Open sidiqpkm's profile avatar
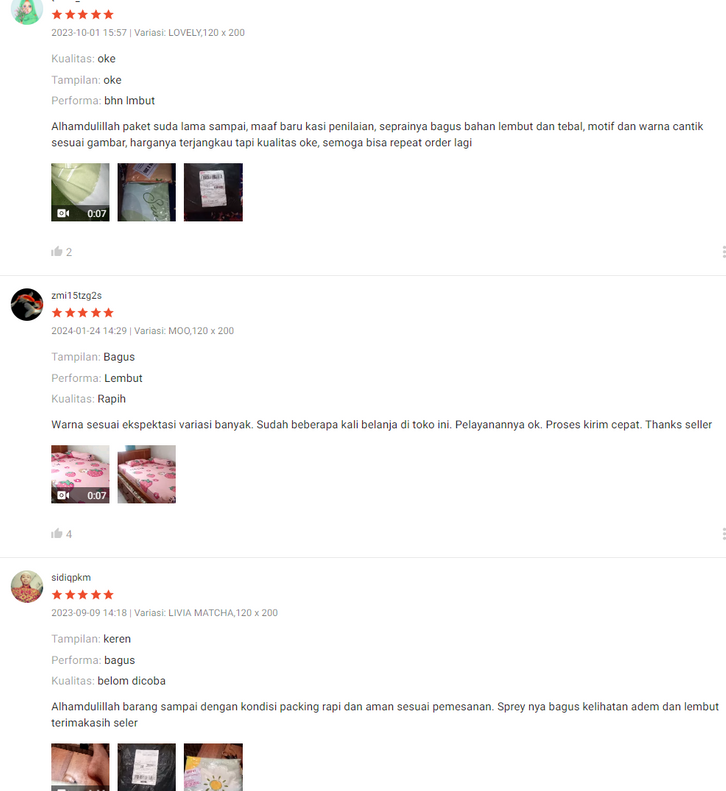The height and width of the screenshot is (791, 726). (27, 586)
